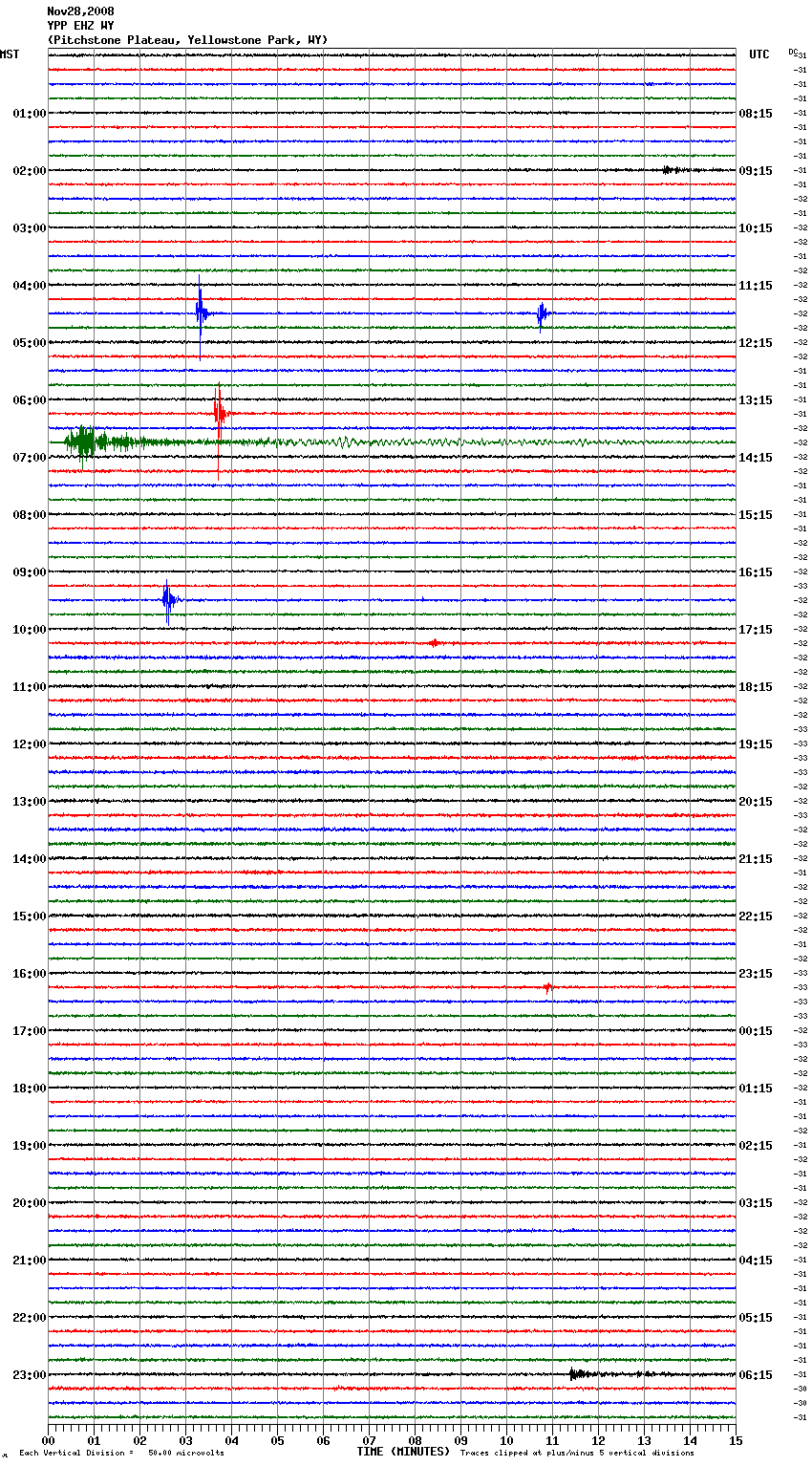The width and height of the screenshot is (812, 1466).
Task: Click the small red event after 16:00
Action: pos(547,987)
